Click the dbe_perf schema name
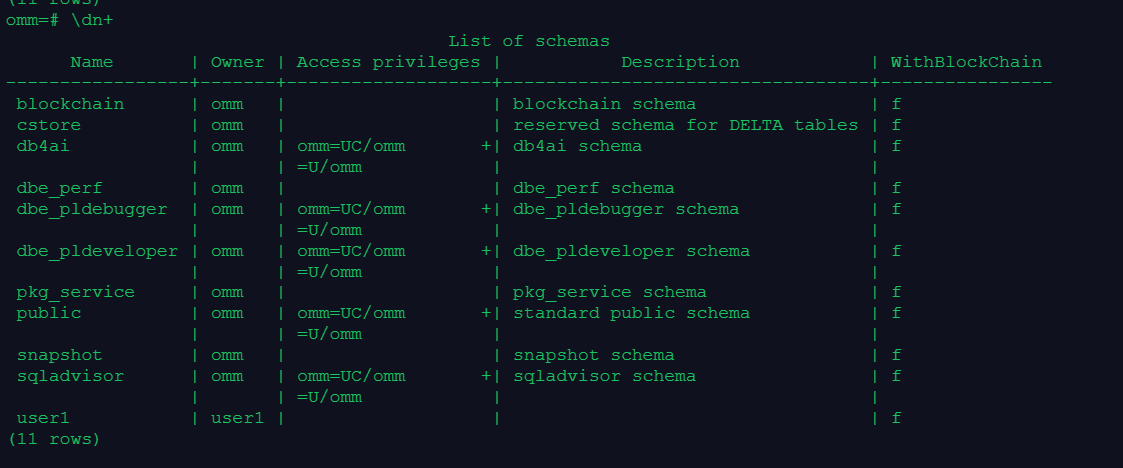Viewport: 1123px width, 468px height. tap(59, 188)
